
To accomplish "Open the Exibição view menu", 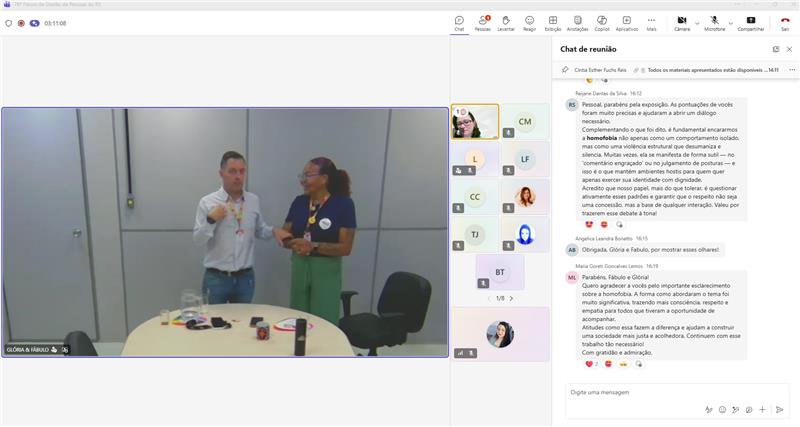I will click(x=552, y=22).
